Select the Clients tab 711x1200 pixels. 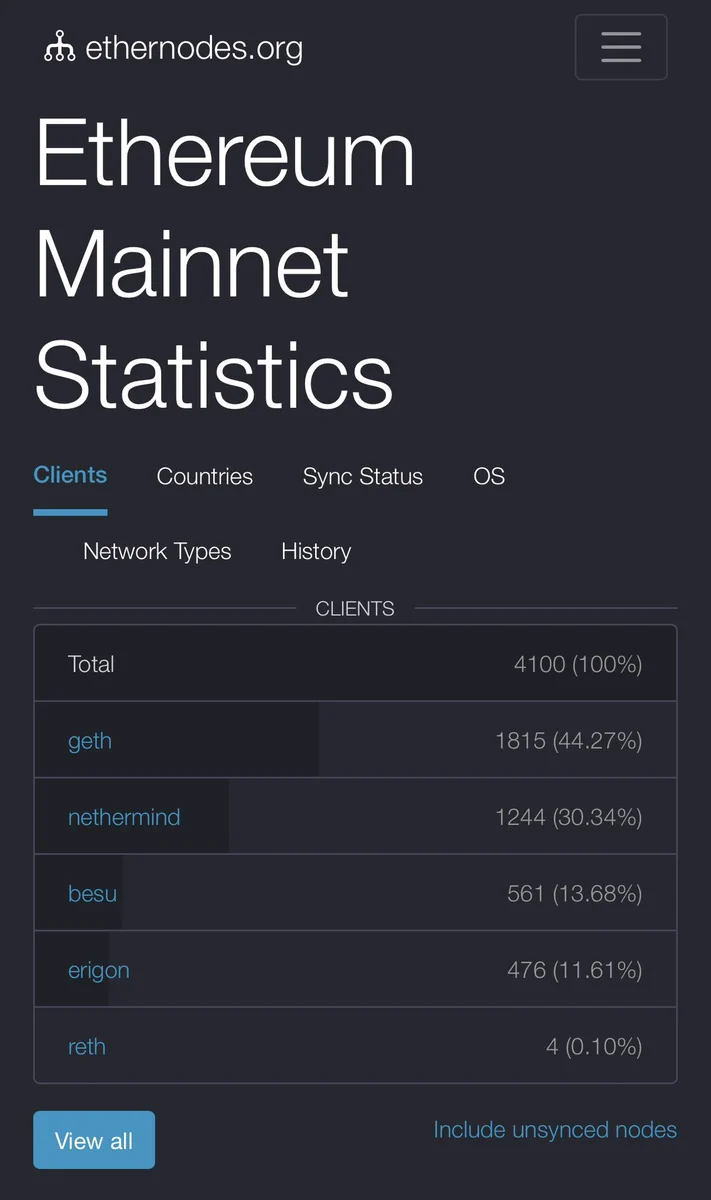[70, 476]
